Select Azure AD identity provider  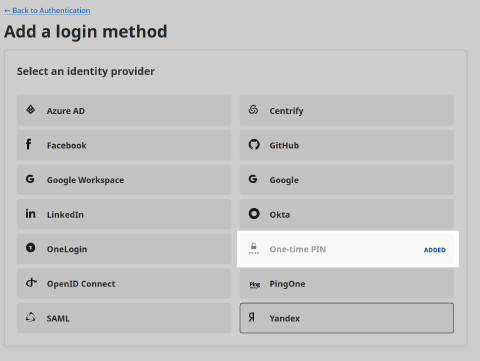(x=124, y=111)
